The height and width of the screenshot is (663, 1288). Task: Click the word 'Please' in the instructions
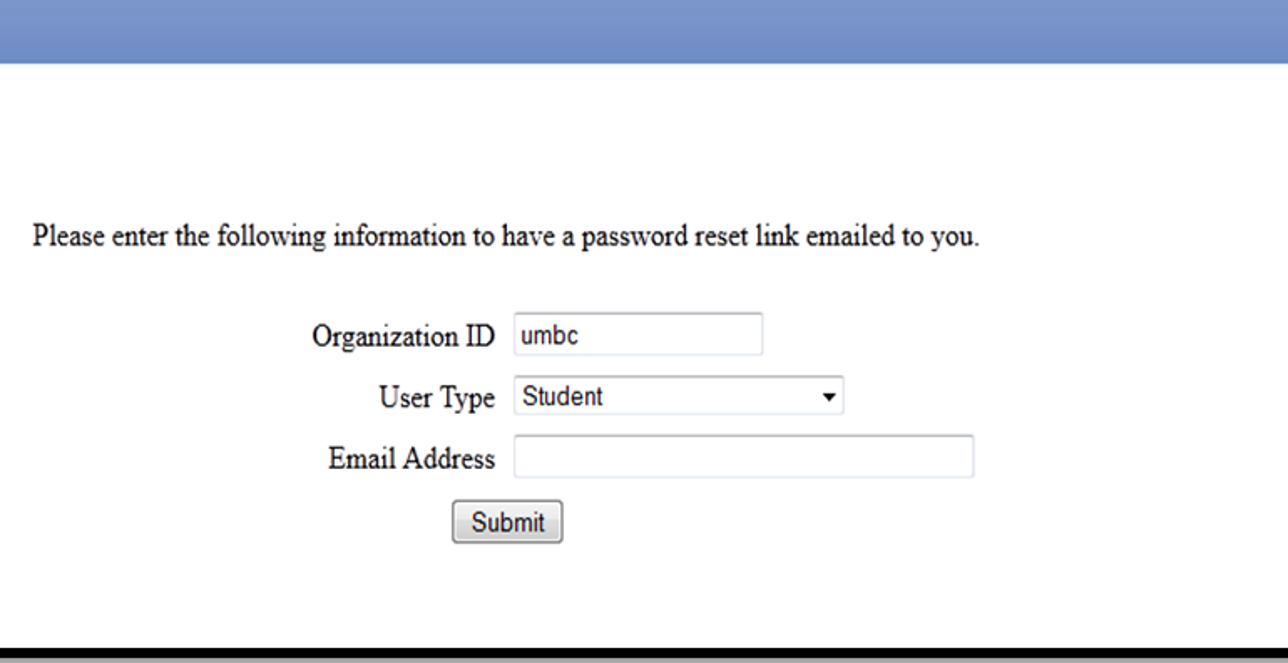[69, 238]
